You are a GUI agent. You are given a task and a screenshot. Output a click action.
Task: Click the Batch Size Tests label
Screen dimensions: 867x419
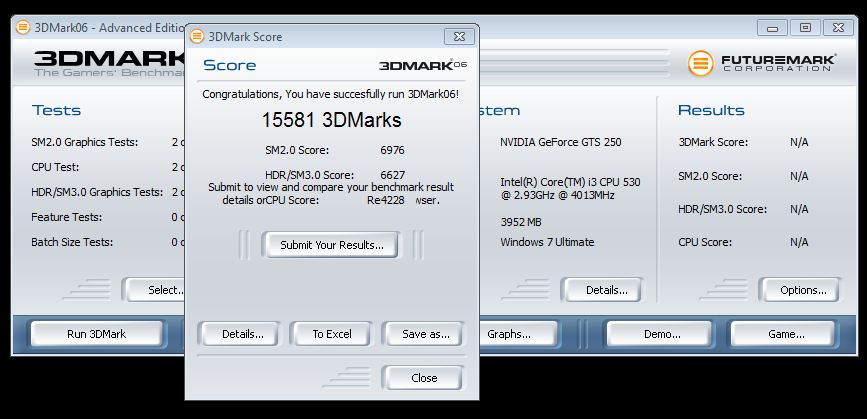[72, 242]
